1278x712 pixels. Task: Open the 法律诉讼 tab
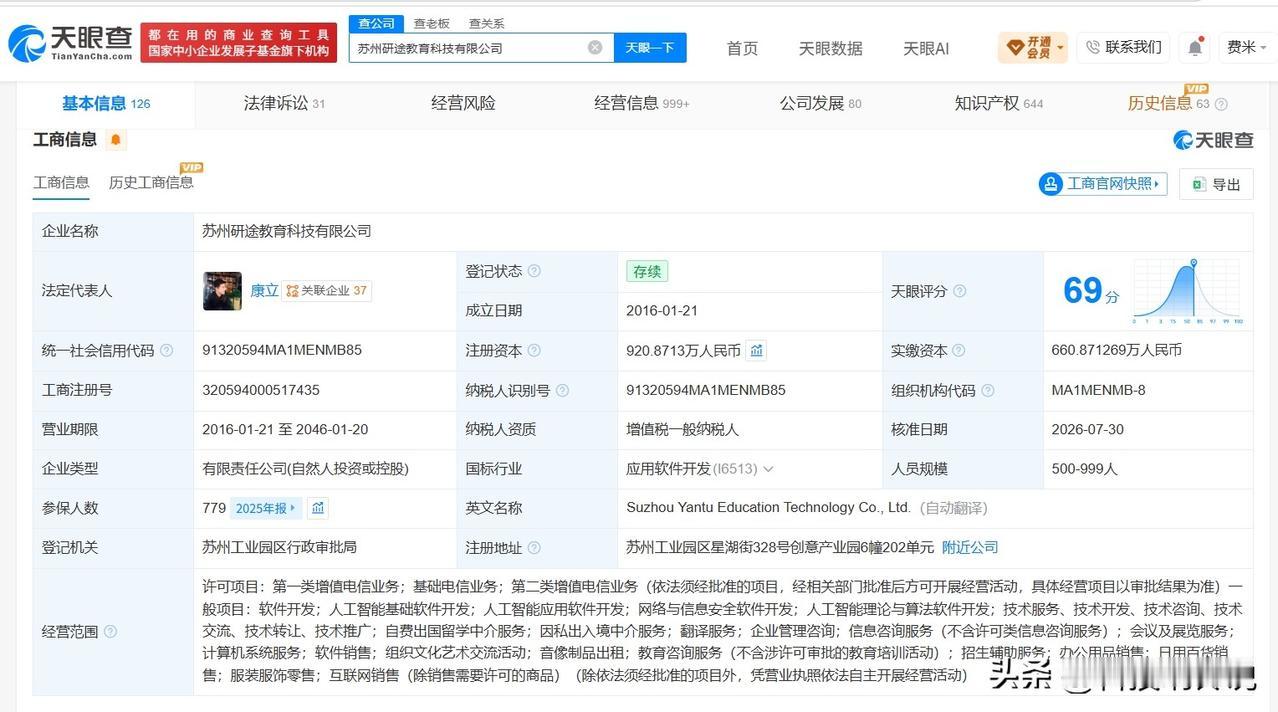coord(284,103)
